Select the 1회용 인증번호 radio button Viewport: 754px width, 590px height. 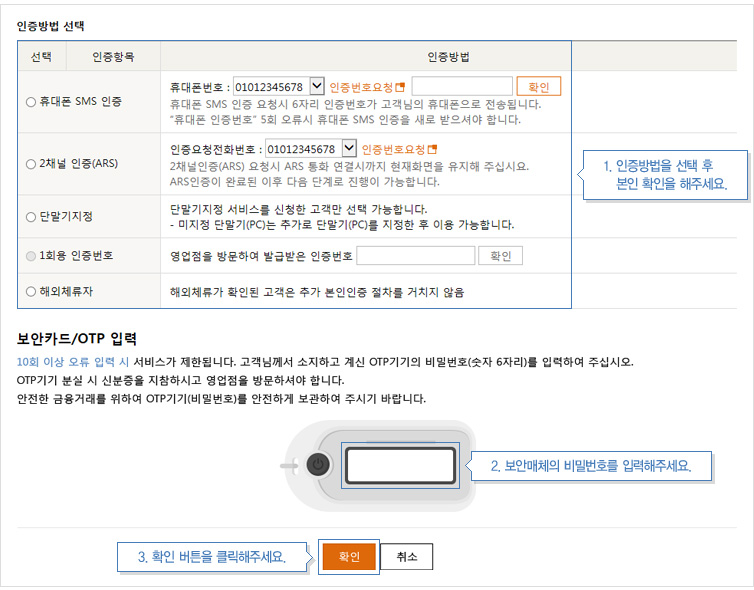[31, 256]
